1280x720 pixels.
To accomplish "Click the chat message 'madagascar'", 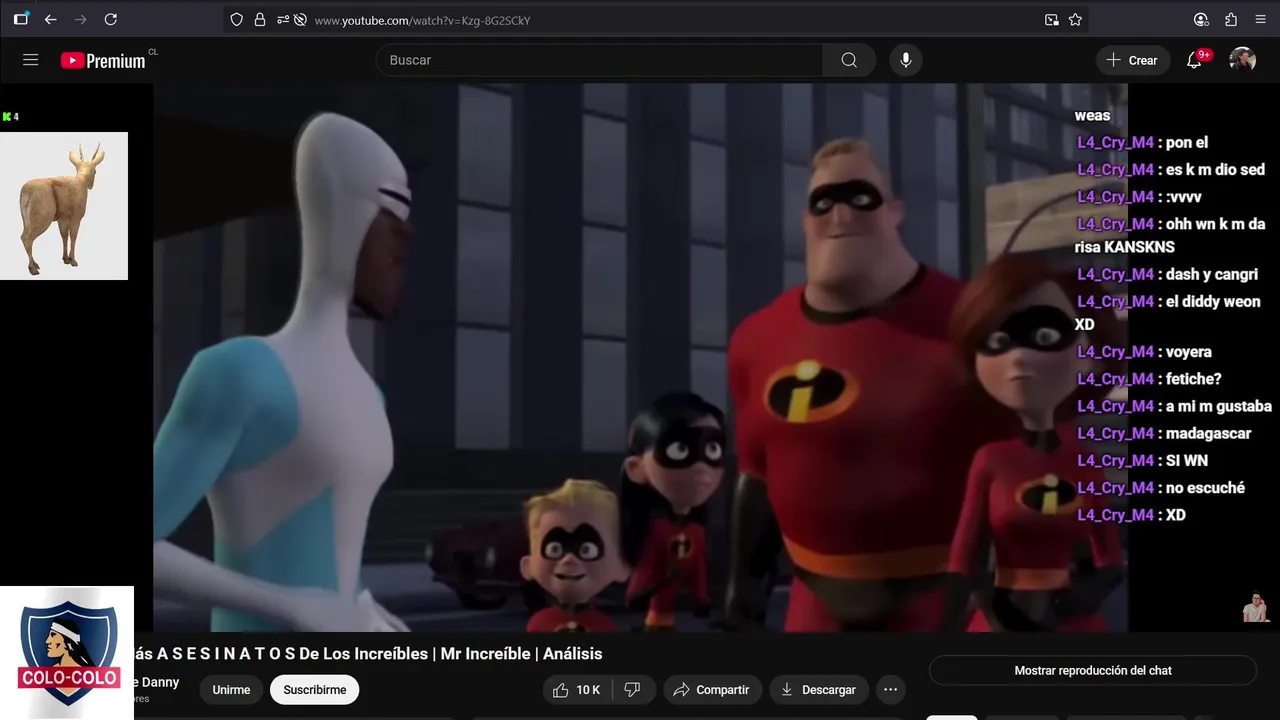I will coord(1208,433).
